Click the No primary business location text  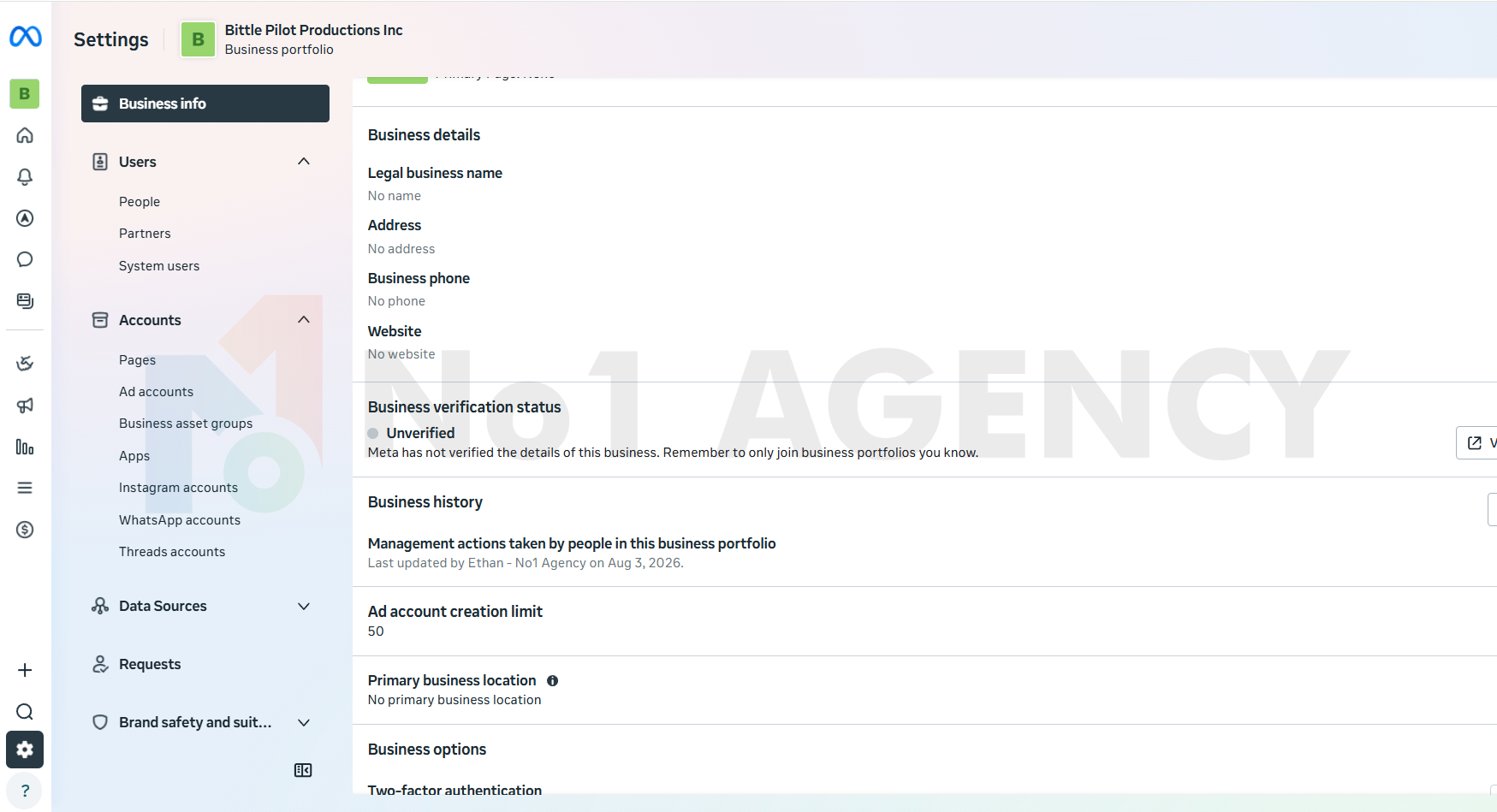pos(454,700)
